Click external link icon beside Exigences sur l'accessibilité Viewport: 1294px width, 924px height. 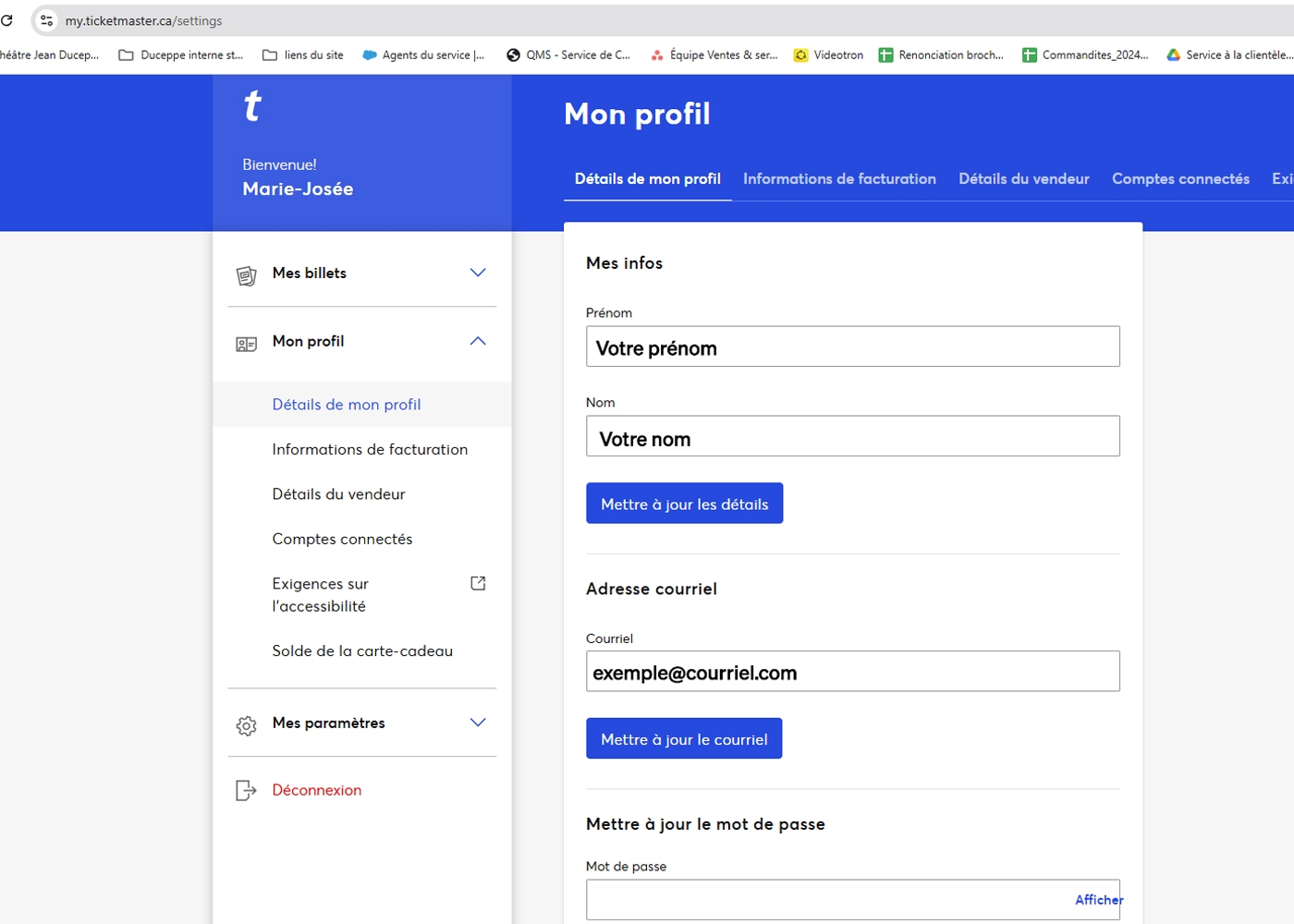[x=478, y=583]
